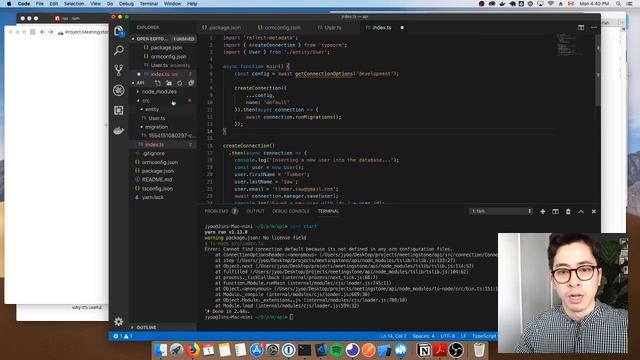
Task: Open the Source Control view
Action: [x=119, y=70]
